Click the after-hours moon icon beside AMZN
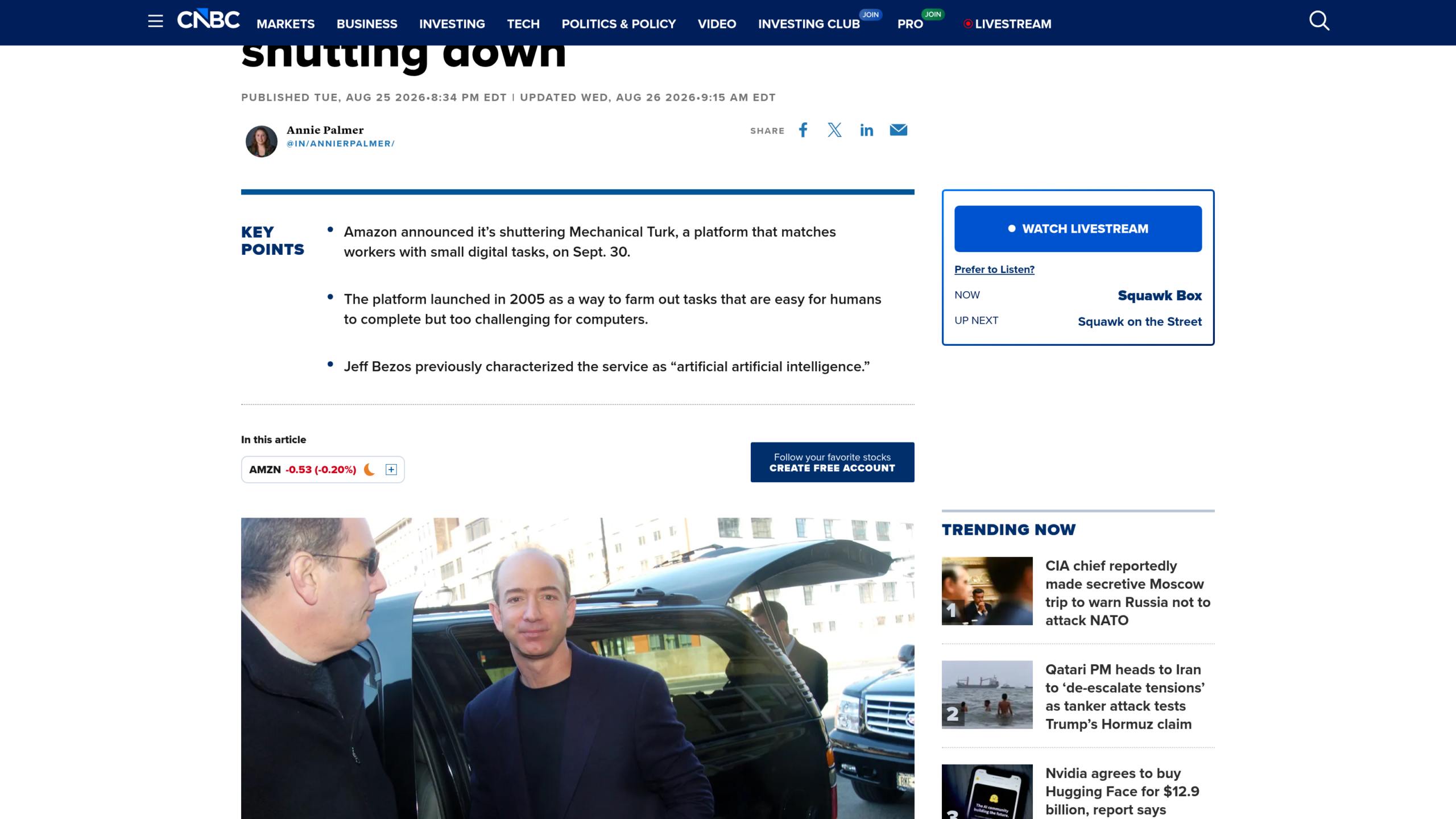The image size is (1456, 819). pos(370,469)
